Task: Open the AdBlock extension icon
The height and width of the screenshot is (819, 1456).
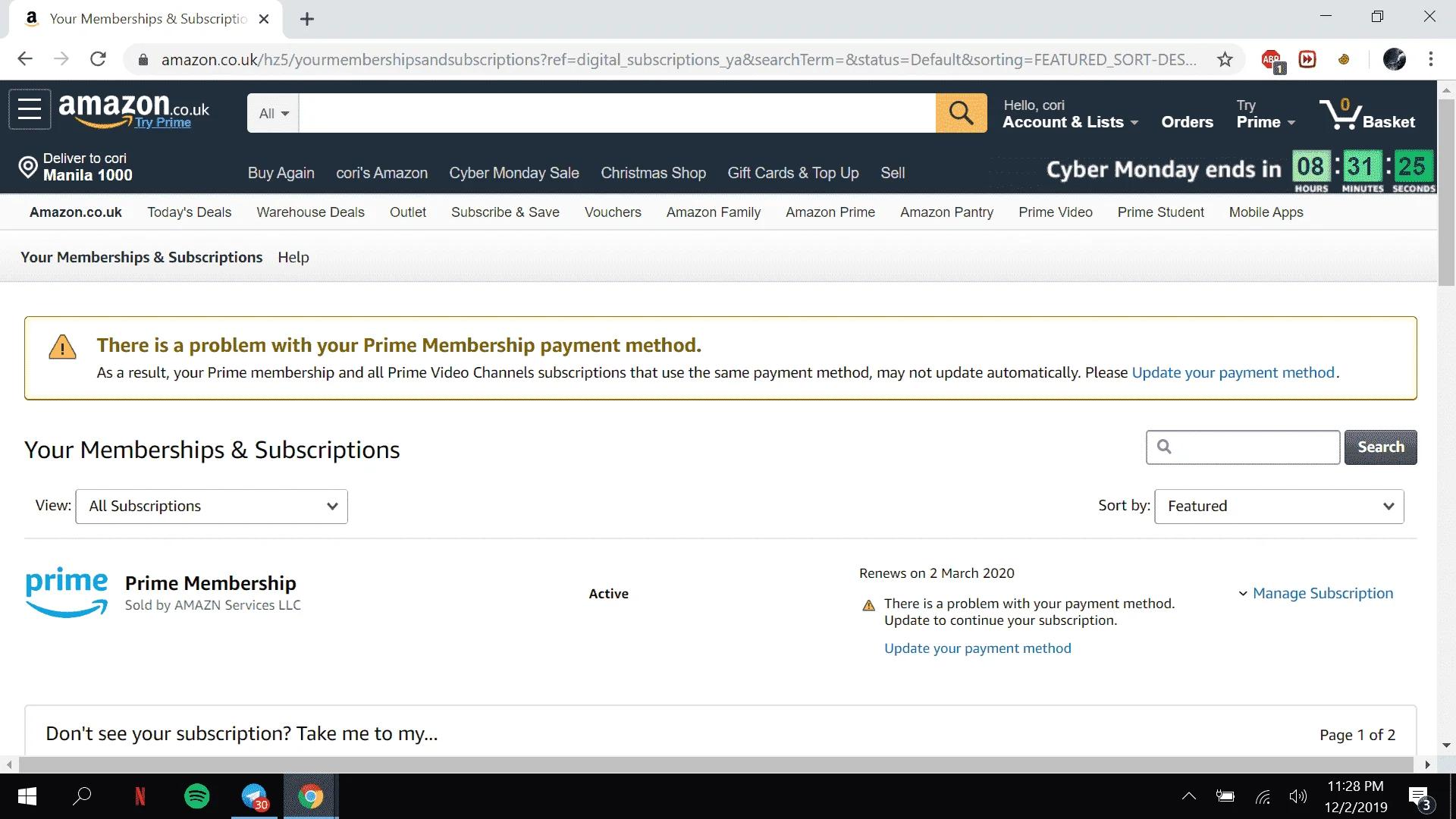Action: pos(1272,59)
